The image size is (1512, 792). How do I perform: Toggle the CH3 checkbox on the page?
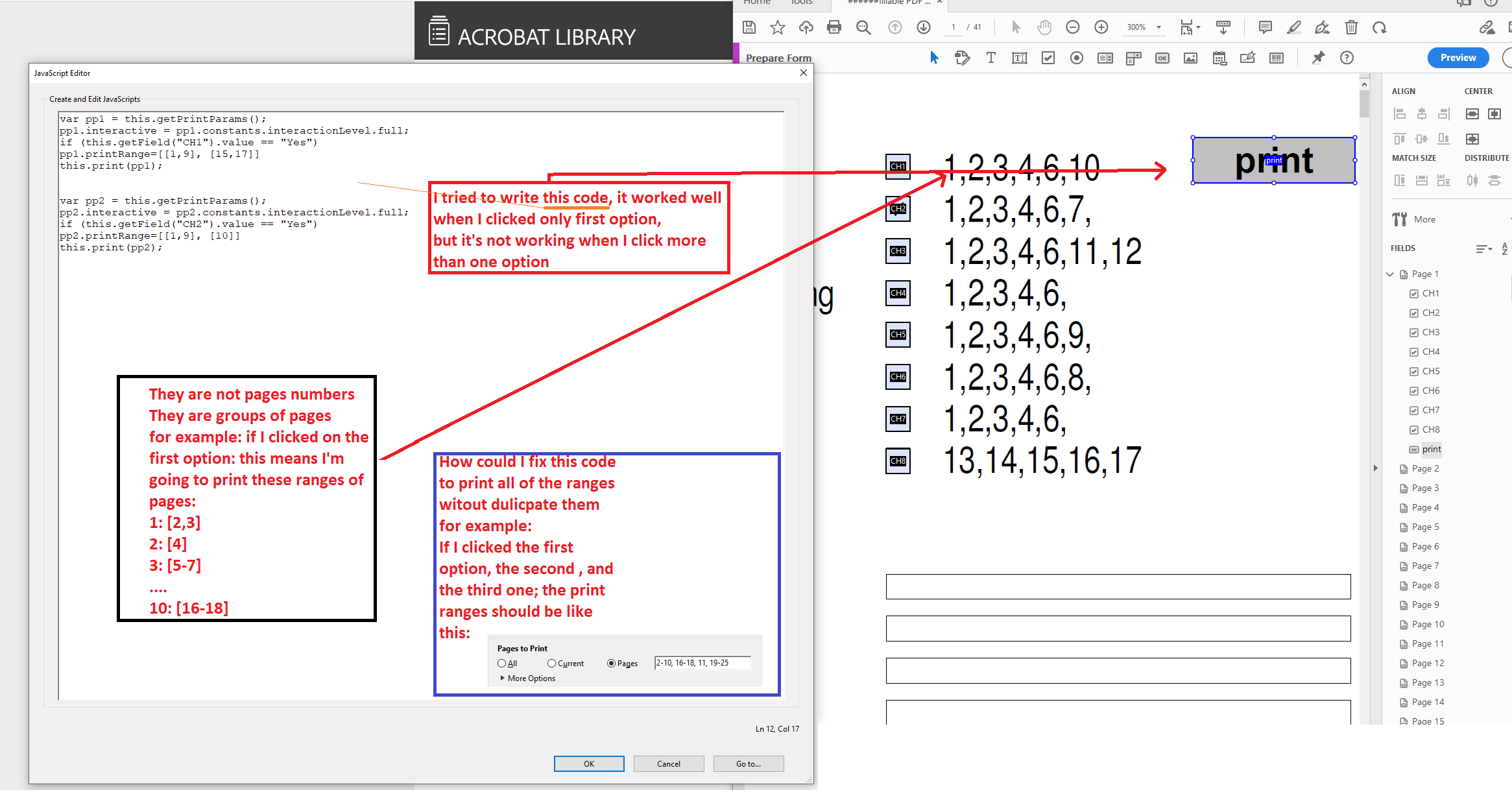click(898, 251)
